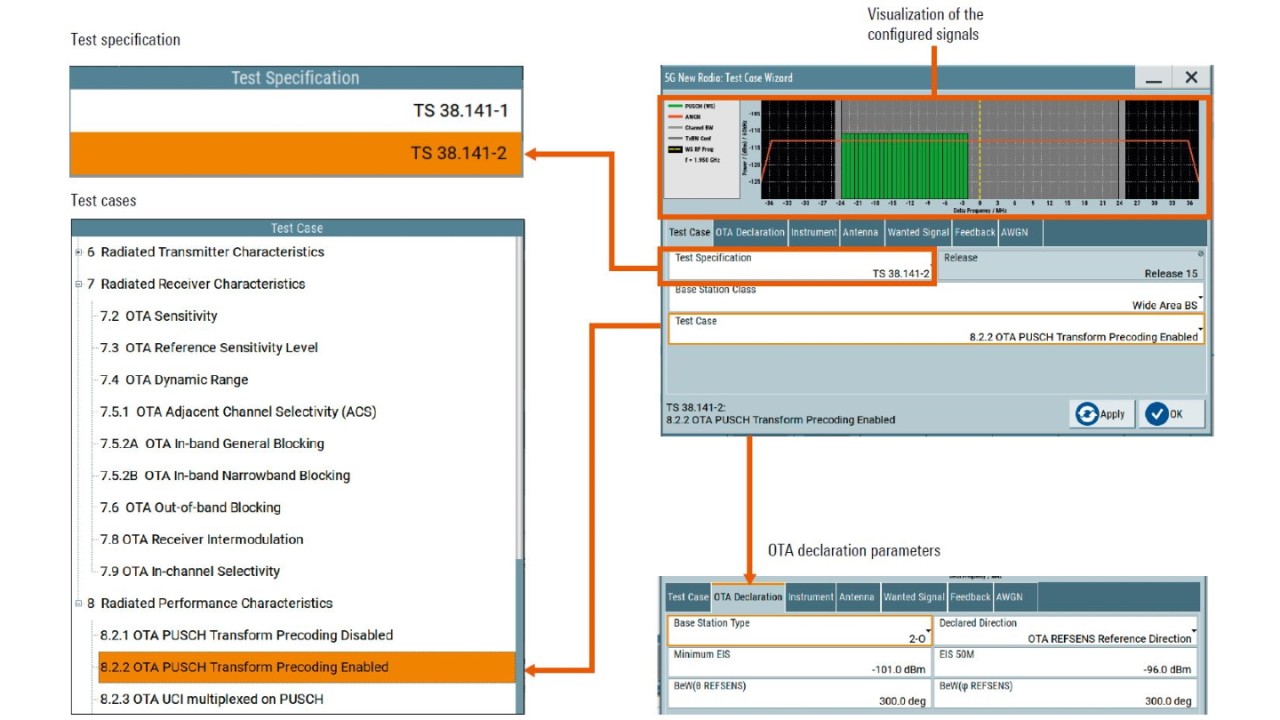Open the Feedback tab in wizard
Image resolution: width=1280 pixels, height=720 pixels.
[x=974, y=232]
